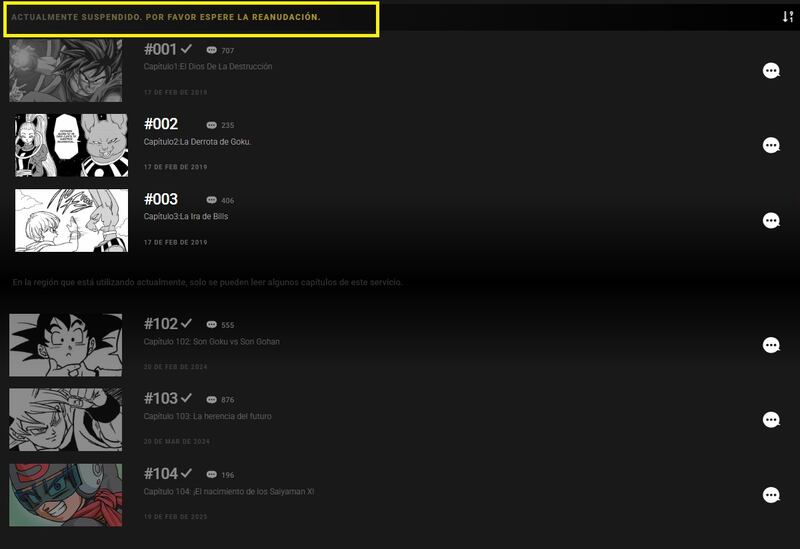
Task: Select the colored chapter #104 thumbnail
Action: click(66, 495)
